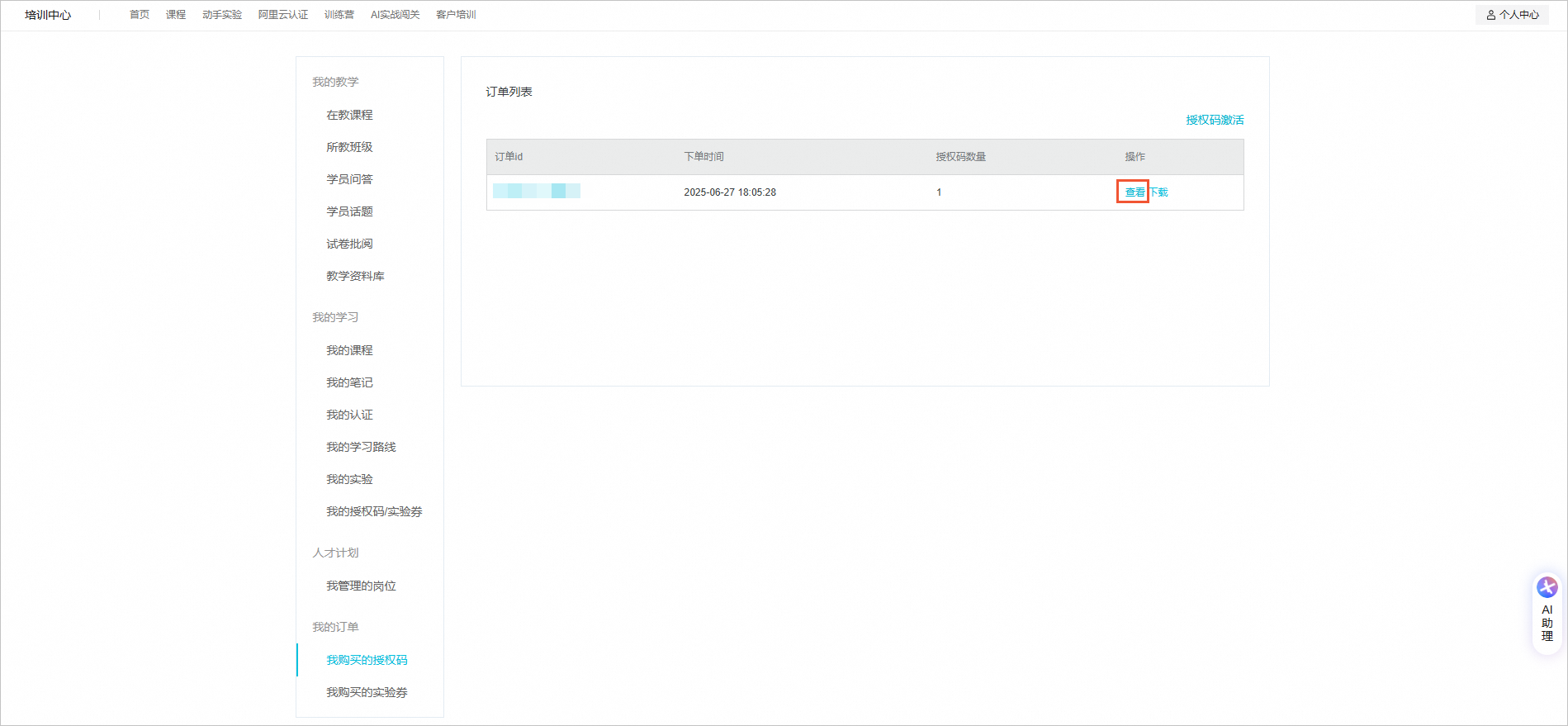Image resolution: width=1568 pixels, height=726 pixels.
Task: Go to 首页 in top navigation
Action: pyautogui.click(x=140, y=15)
